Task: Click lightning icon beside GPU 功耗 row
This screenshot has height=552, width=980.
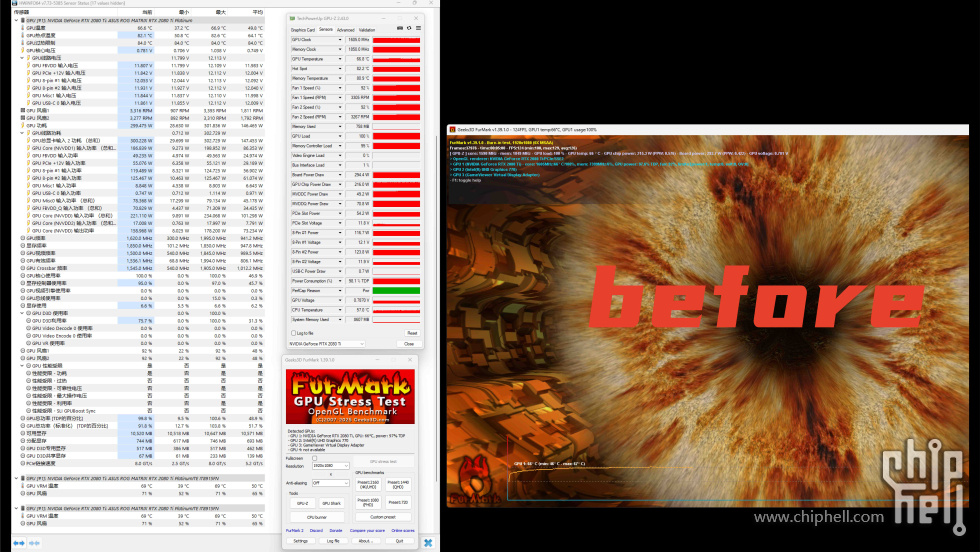Action: click(23, 126)
